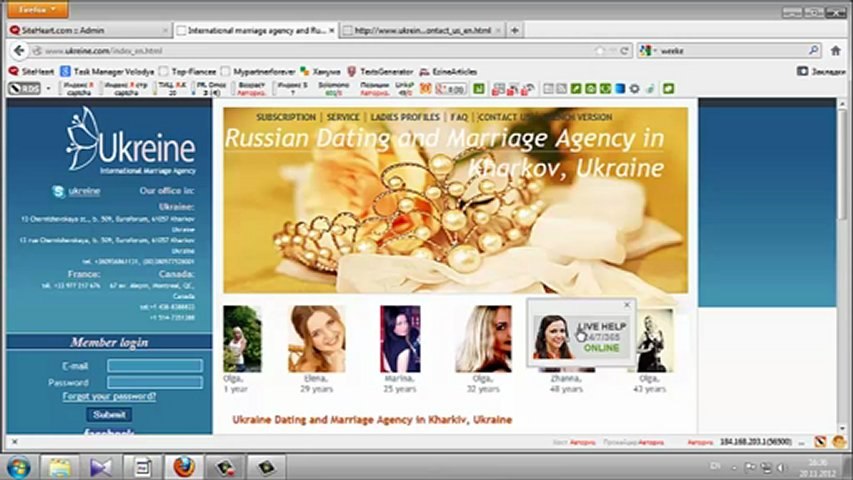Screen dimensions: 853x480
Task: Open FAQ menu item
Action: (459, 117)
